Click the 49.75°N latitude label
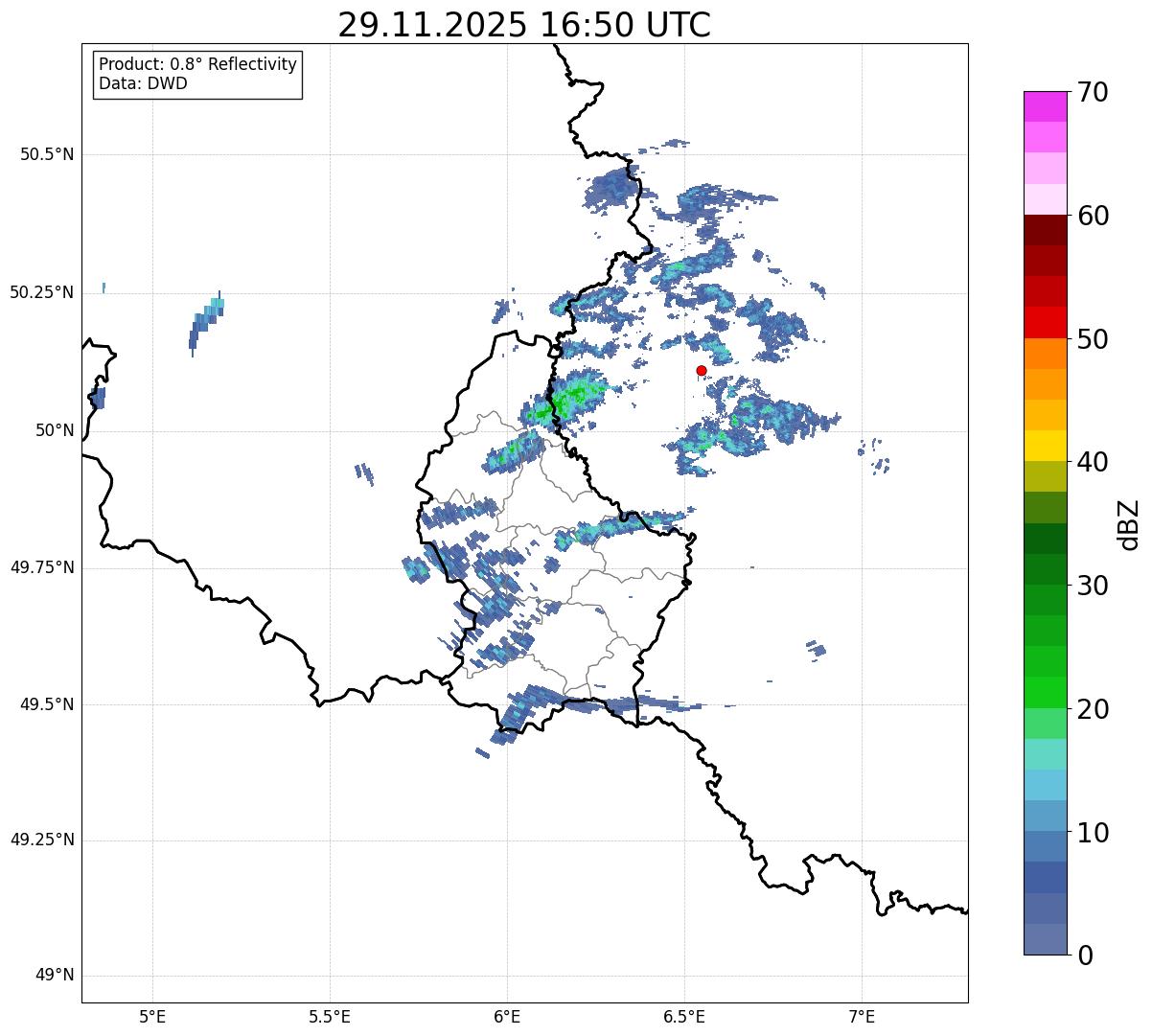 point(42,567)
